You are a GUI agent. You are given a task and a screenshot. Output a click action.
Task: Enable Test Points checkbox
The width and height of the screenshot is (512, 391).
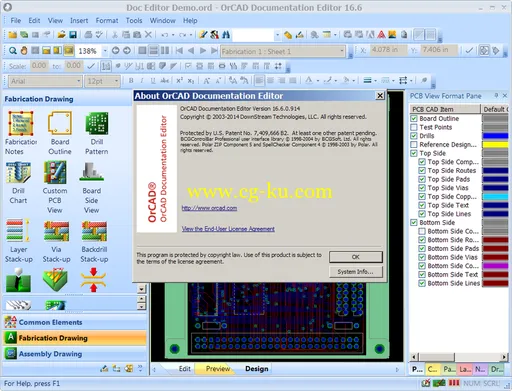pyautogui.click(x=414, y=127)
